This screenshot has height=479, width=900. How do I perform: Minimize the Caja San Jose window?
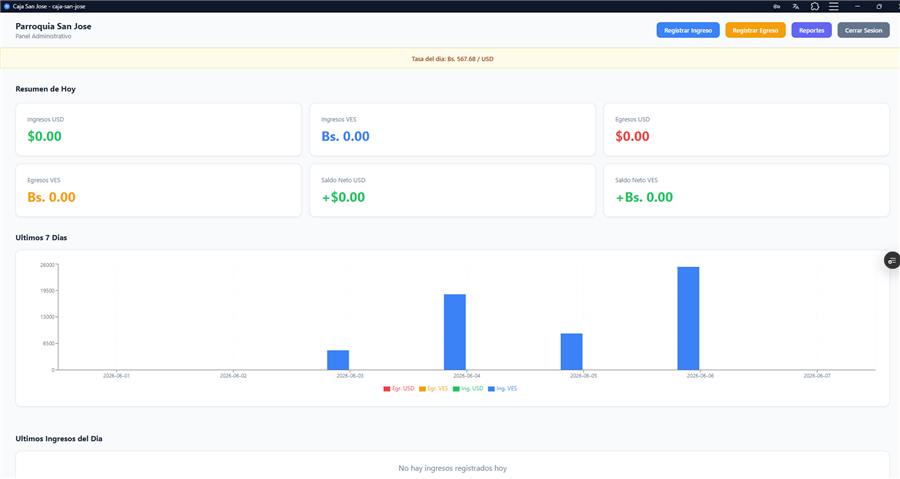[857, 6]
